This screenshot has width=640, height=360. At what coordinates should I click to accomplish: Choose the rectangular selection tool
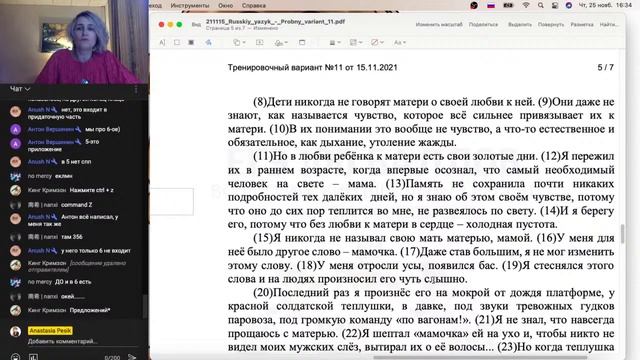(177, 42)
